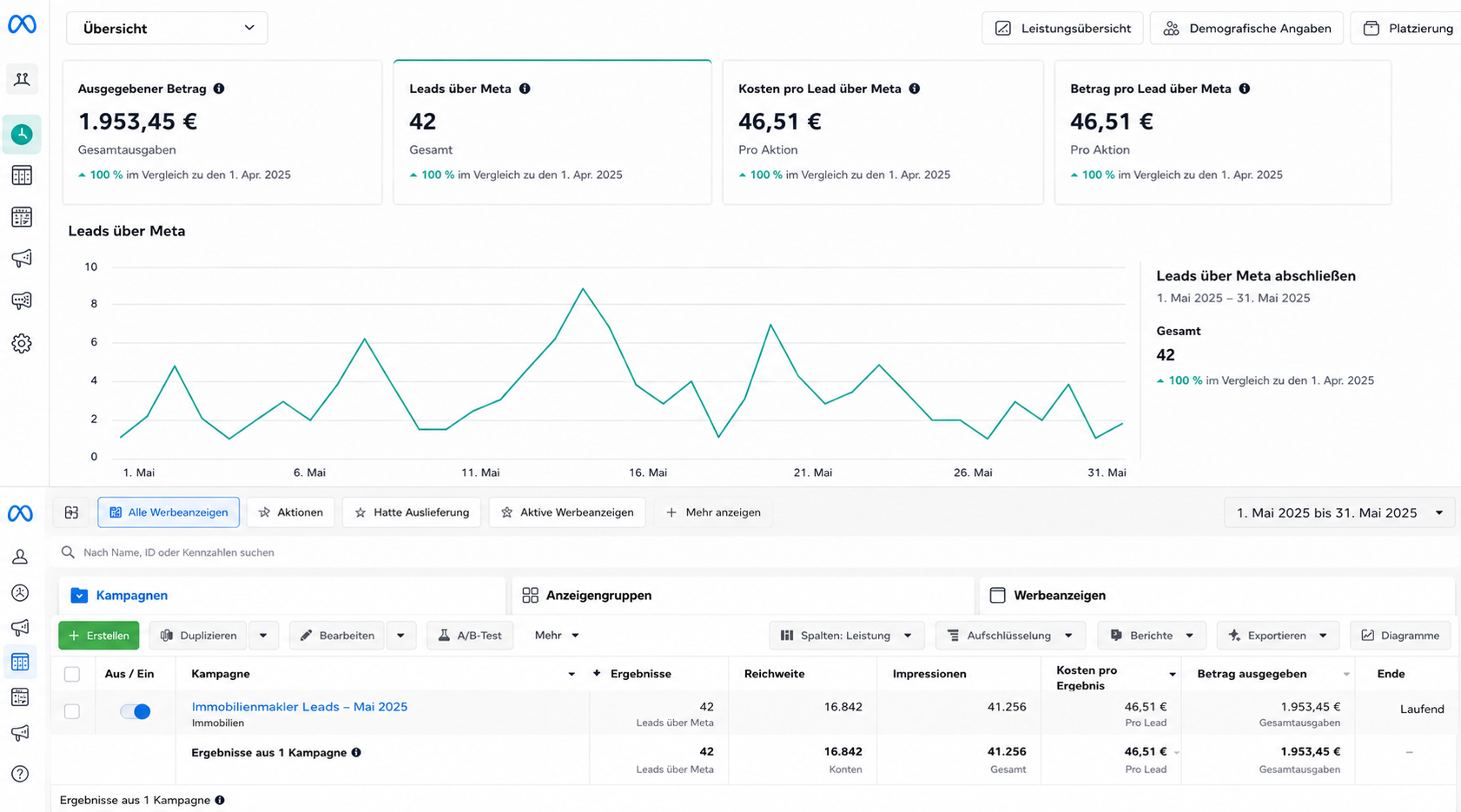Open the audience people icon in upper sidebar

[x=22, y=79]
